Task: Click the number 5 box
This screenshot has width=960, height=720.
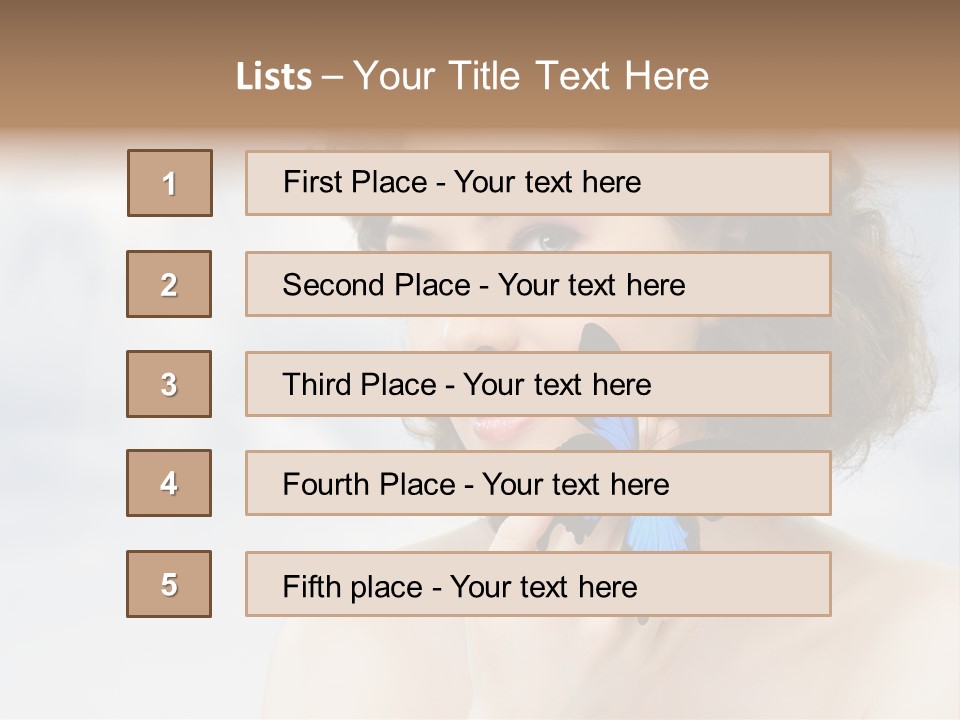Action: coord(169,584)
